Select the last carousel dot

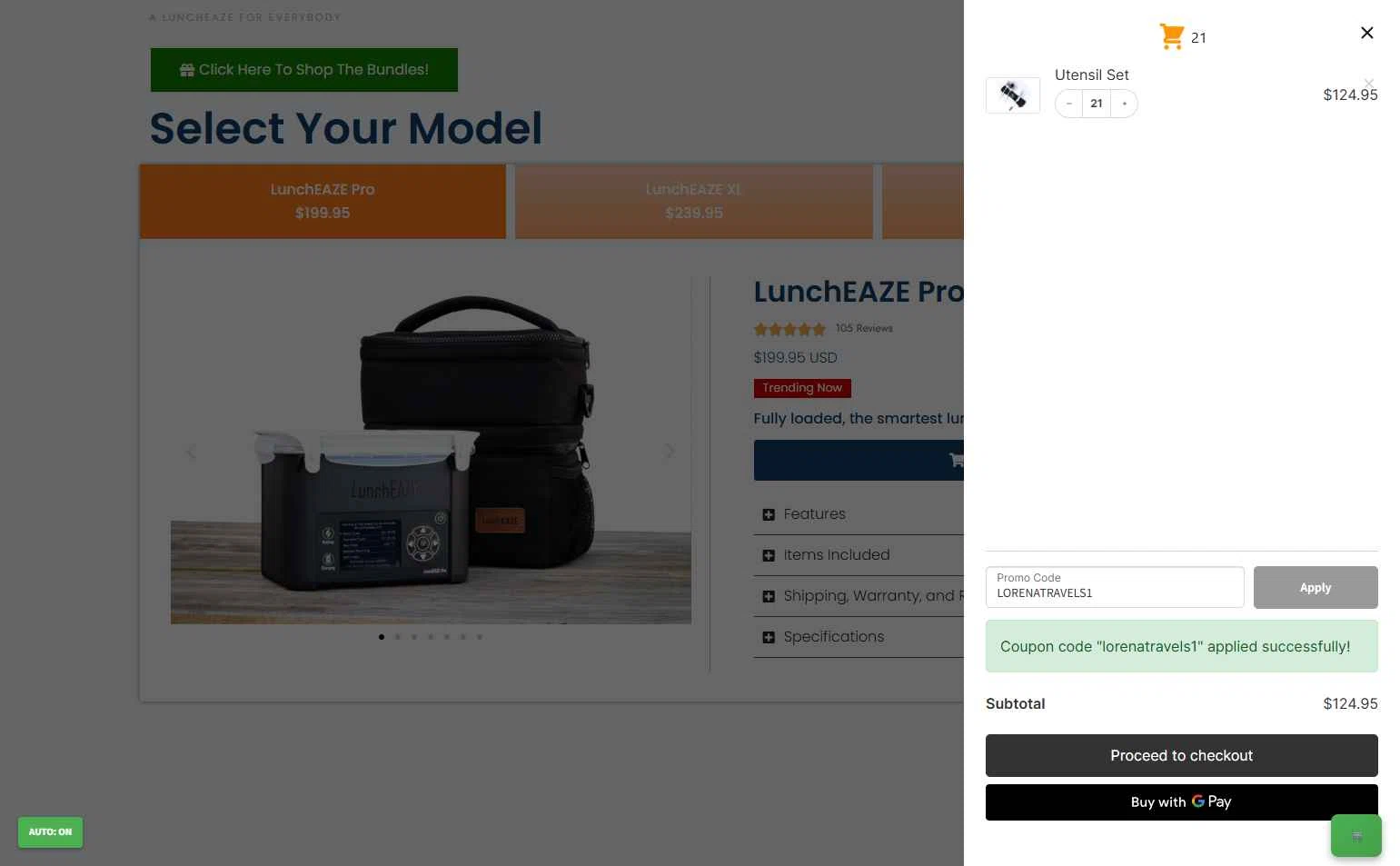click(480, 637)
